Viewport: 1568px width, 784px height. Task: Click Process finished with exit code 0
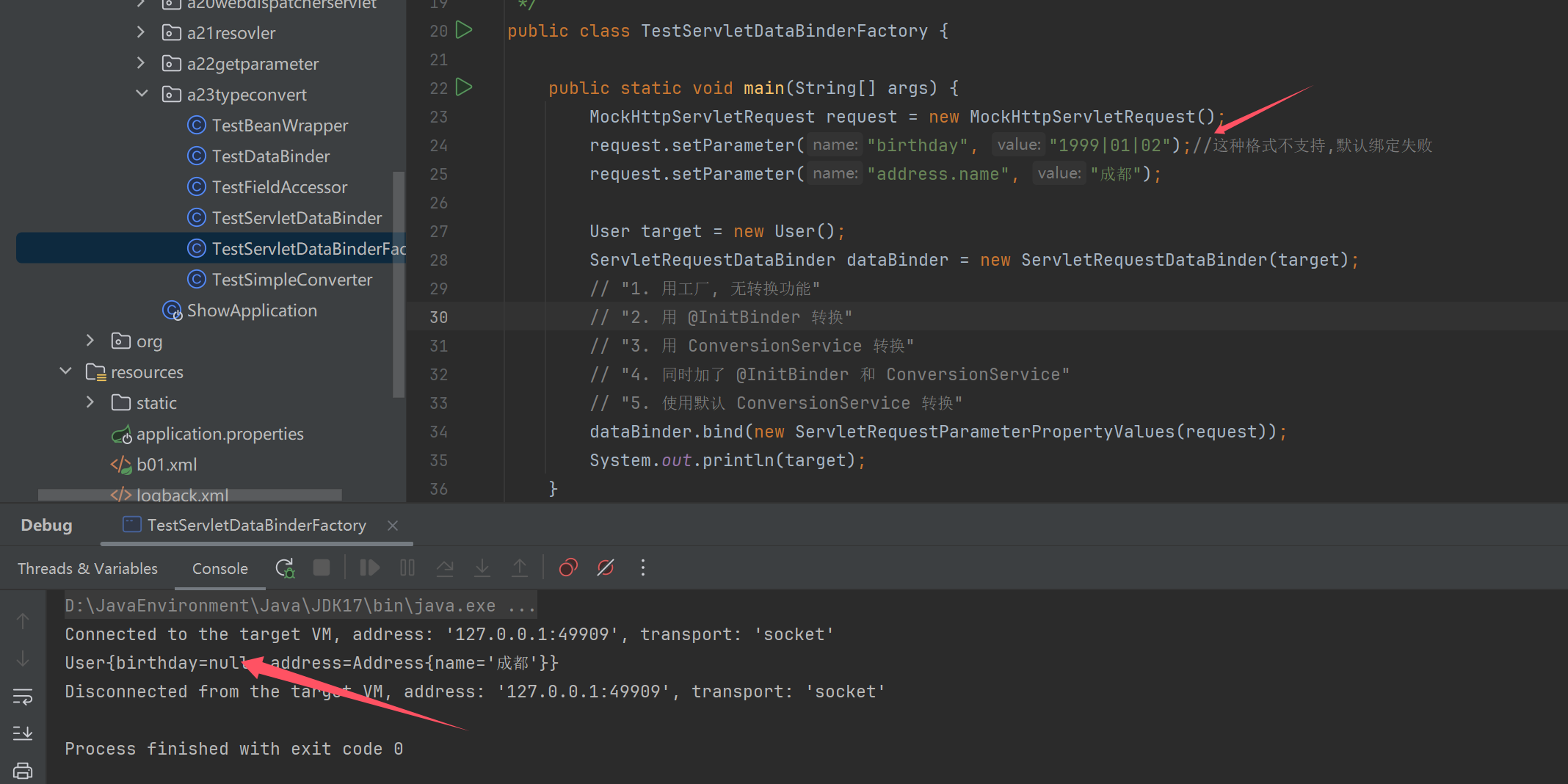point(233,749)
